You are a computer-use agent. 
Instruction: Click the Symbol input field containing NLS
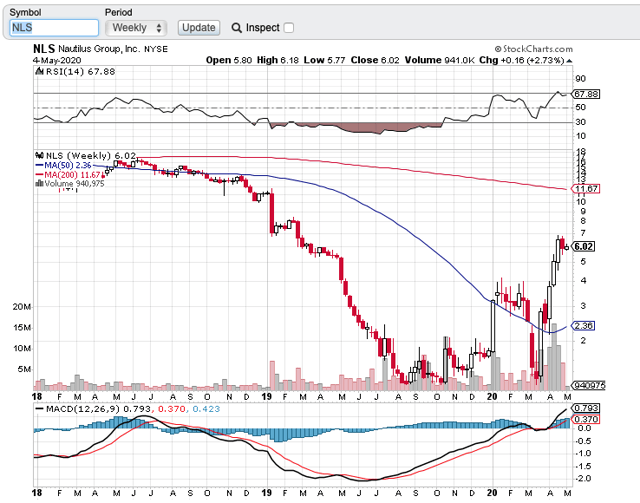click(54, 28)
